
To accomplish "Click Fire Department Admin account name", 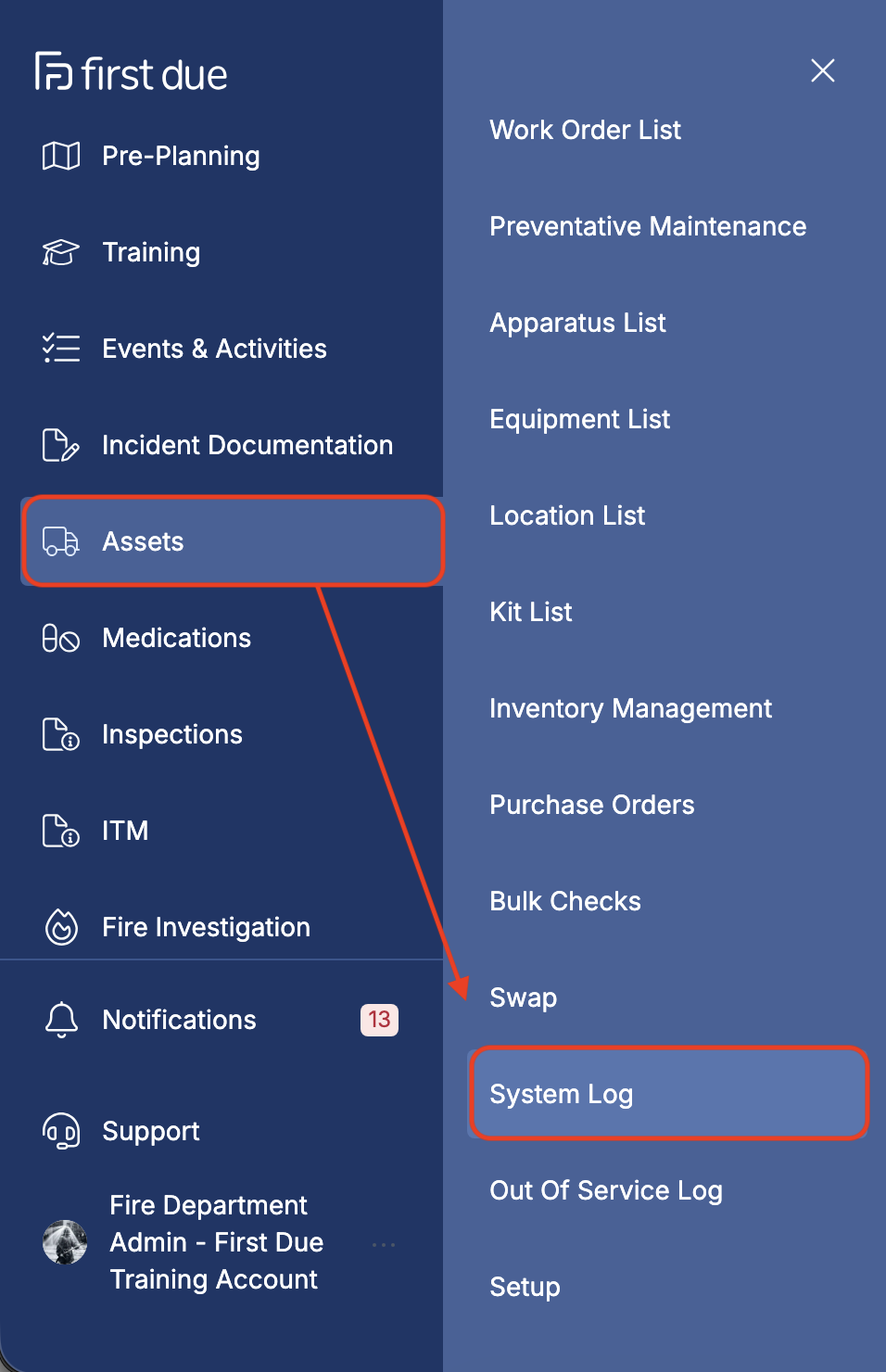I will pyautogui.click(x=217, y=1242).
